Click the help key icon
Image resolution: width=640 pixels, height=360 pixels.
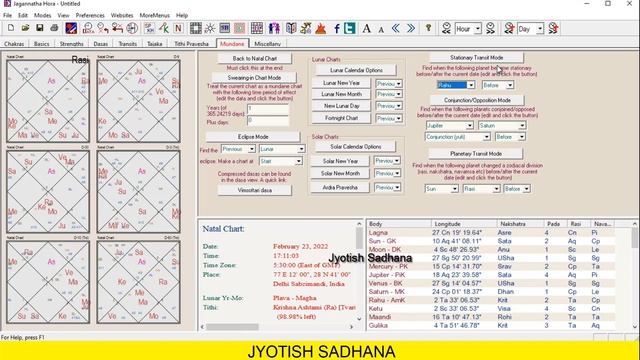[428, 28]
